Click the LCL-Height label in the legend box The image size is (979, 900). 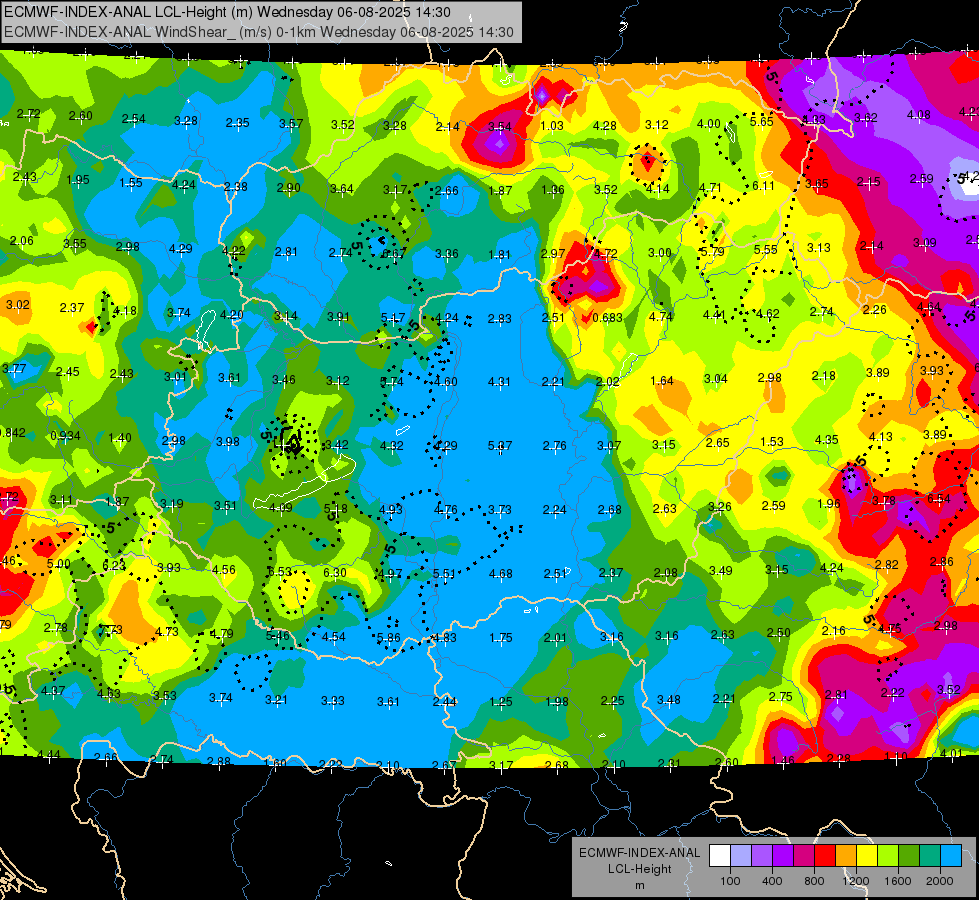point(639,869)
